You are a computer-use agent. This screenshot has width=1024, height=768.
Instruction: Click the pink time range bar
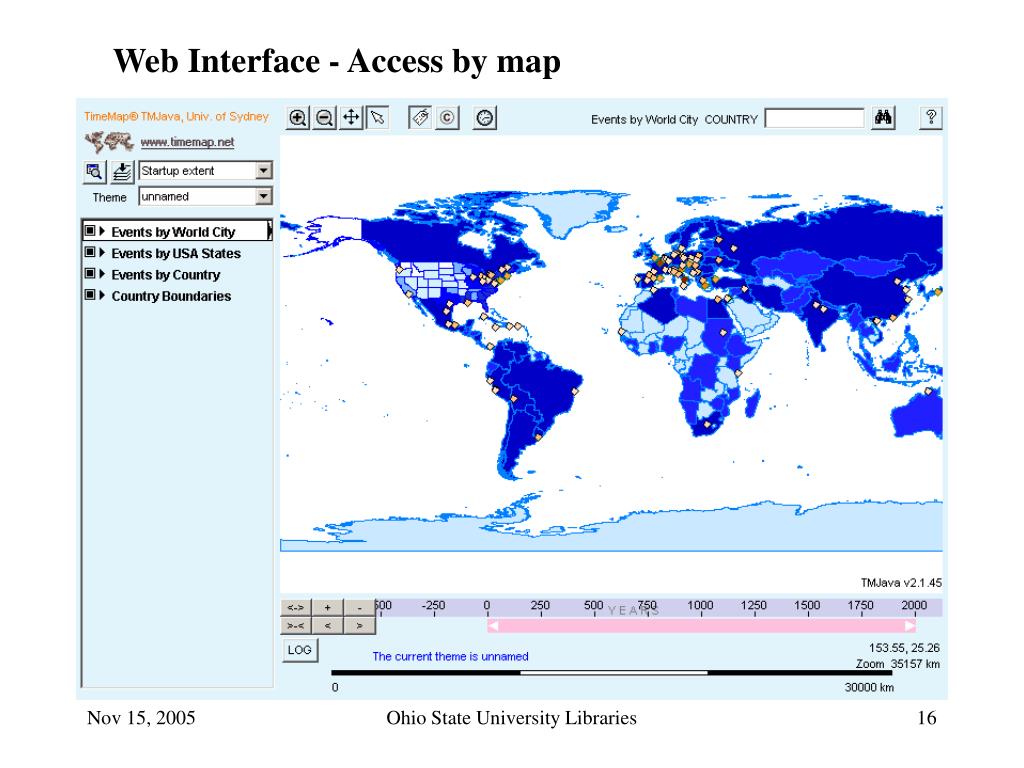tap(702, 626)
